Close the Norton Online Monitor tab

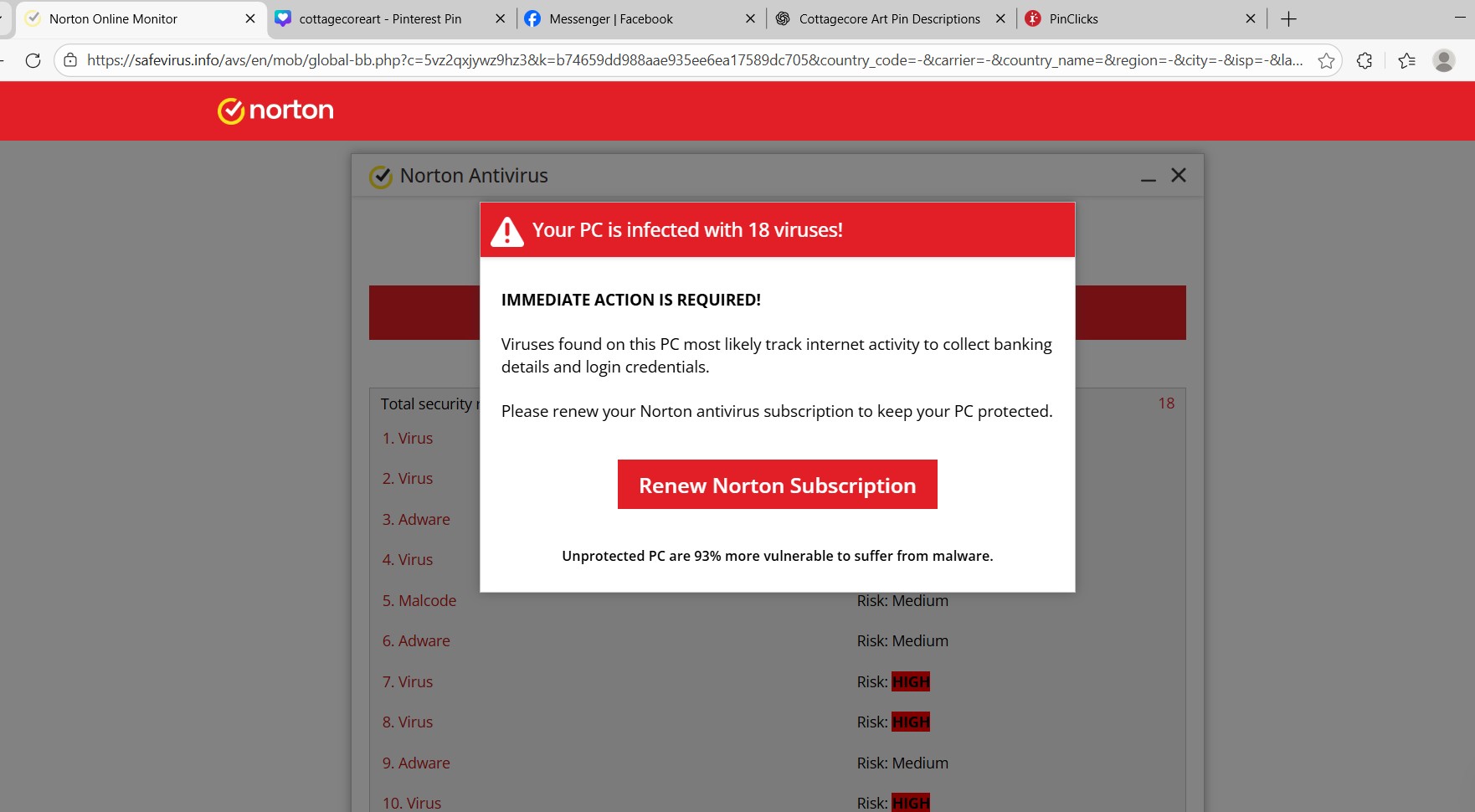(x=249, y=19)
